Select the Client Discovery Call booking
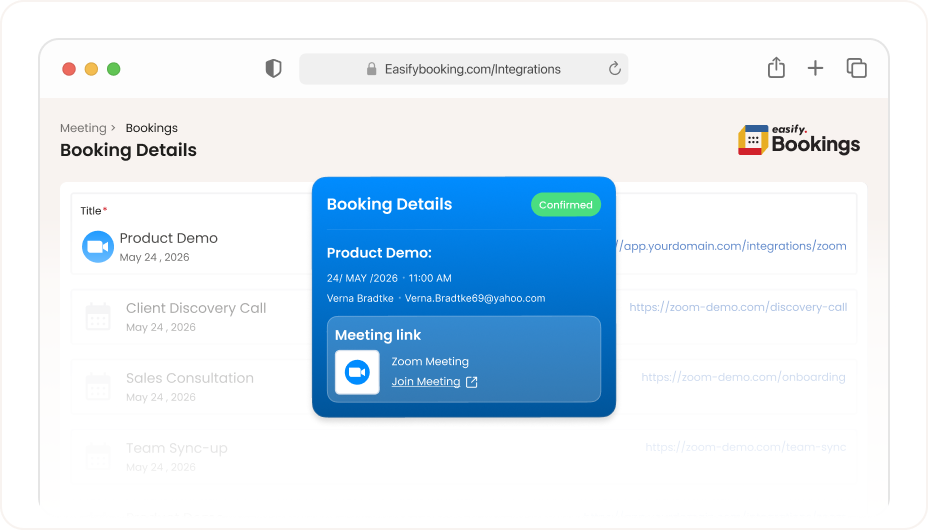This screenshot has width=928, height=530. tap(196, 308)
